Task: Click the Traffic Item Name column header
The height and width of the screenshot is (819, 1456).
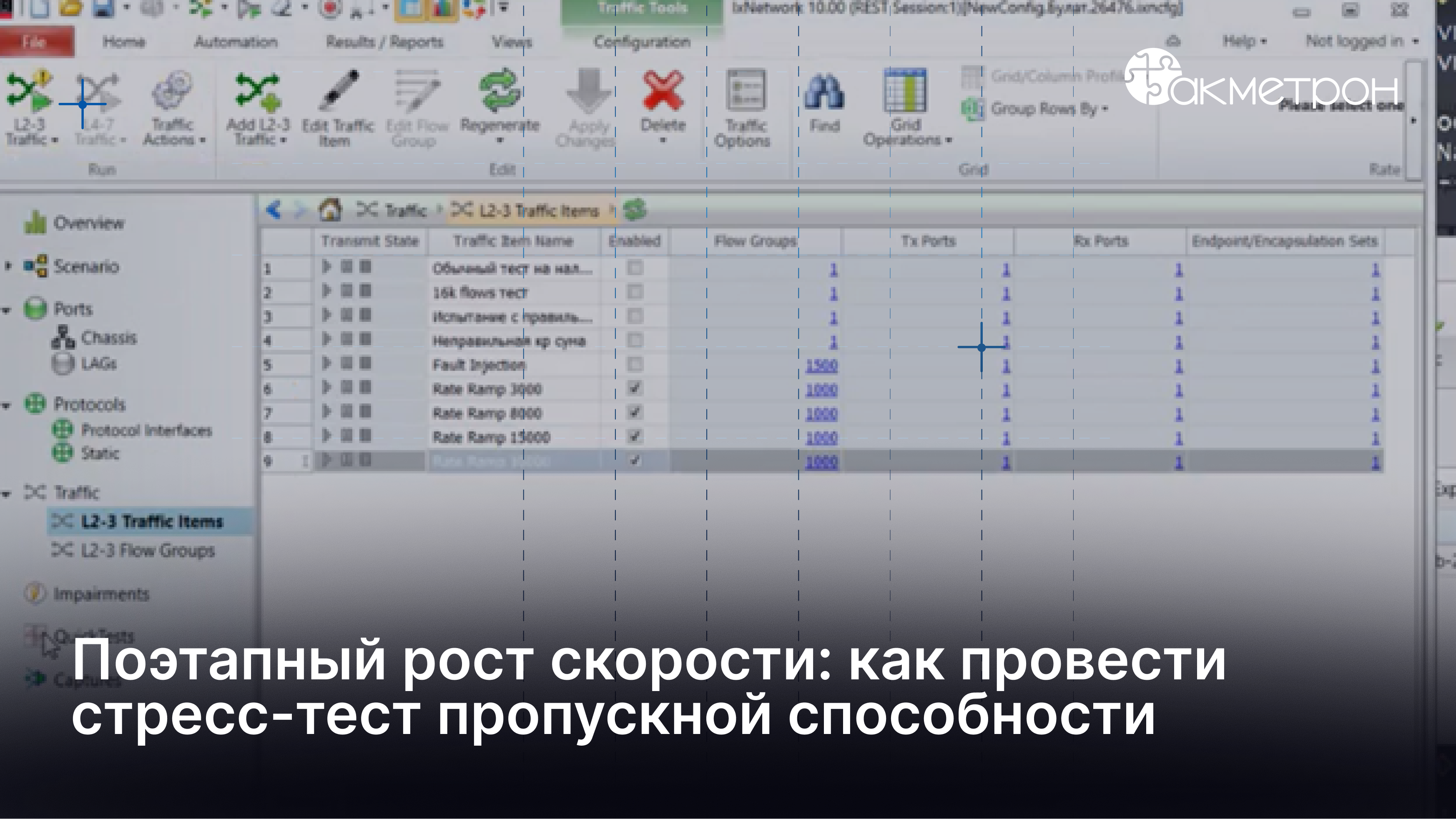Action: tap(513, 241)
